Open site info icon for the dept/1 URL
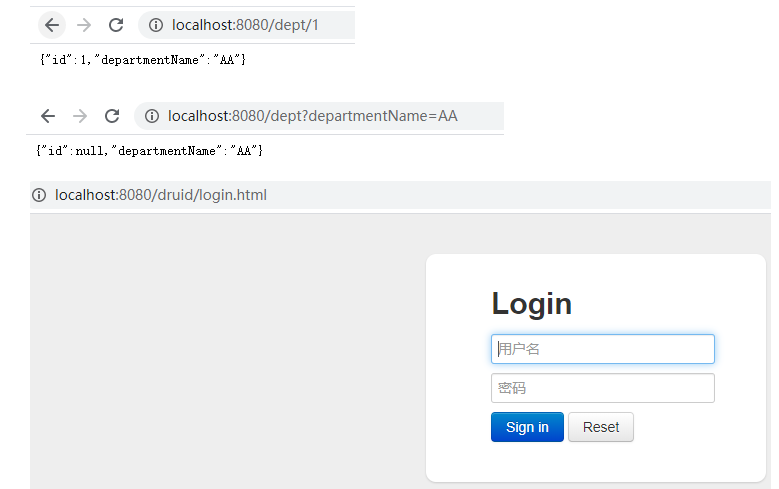Screen dimensions: 779x489 155,25
